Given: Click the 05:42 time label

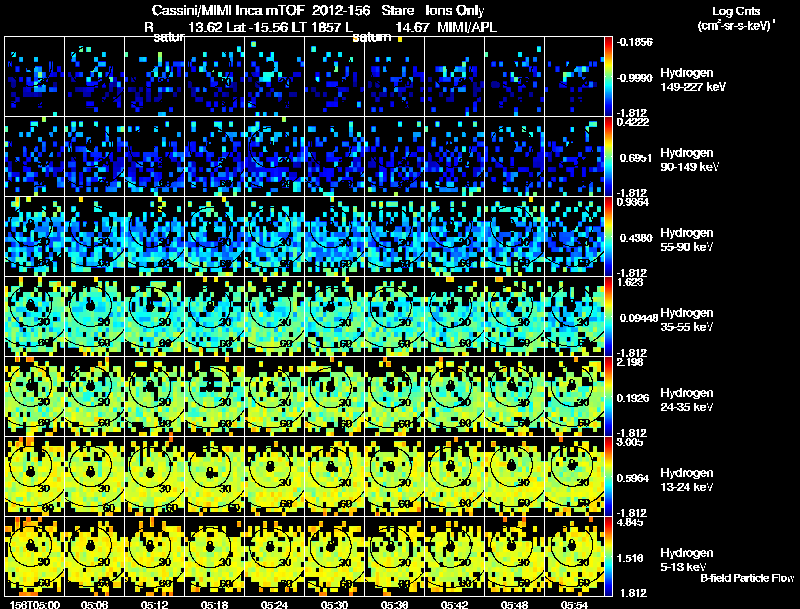Looking at the screenshot, I should tap(455, 605).
